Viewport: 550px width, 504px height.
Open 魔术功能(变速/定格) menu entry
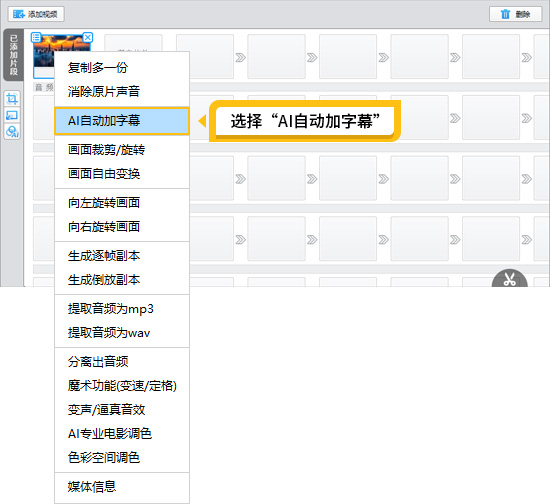point(122,386)
